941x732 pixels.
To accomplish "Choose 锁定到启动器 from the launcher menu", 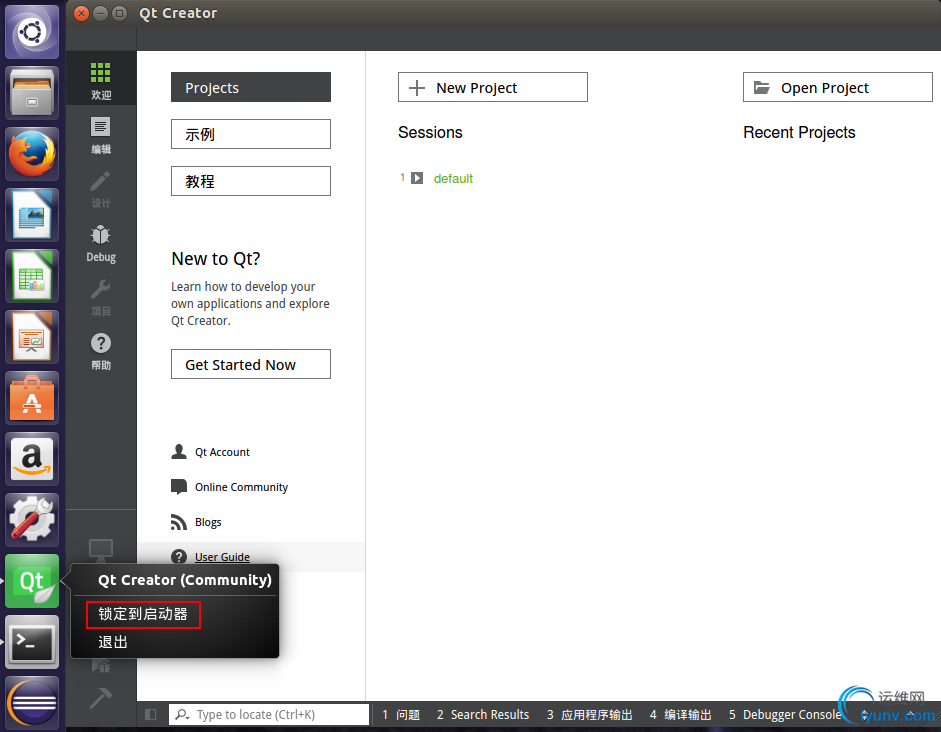I will point(143,614).
